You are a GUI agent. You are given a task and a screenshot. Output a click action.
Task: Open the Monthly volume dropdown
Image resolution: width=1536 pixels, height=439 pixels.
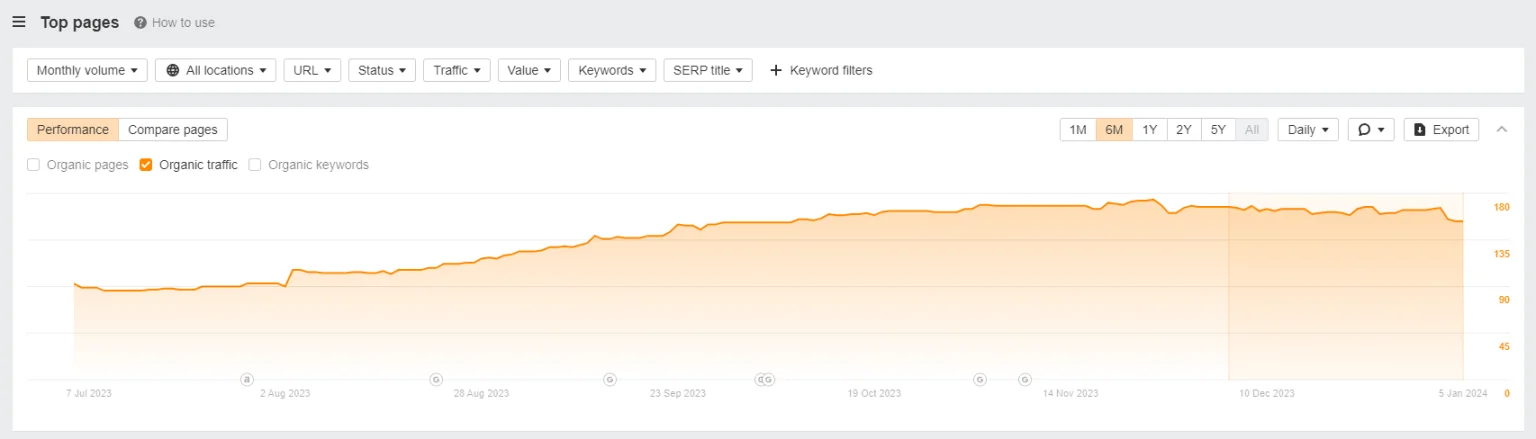pos(87,70)
